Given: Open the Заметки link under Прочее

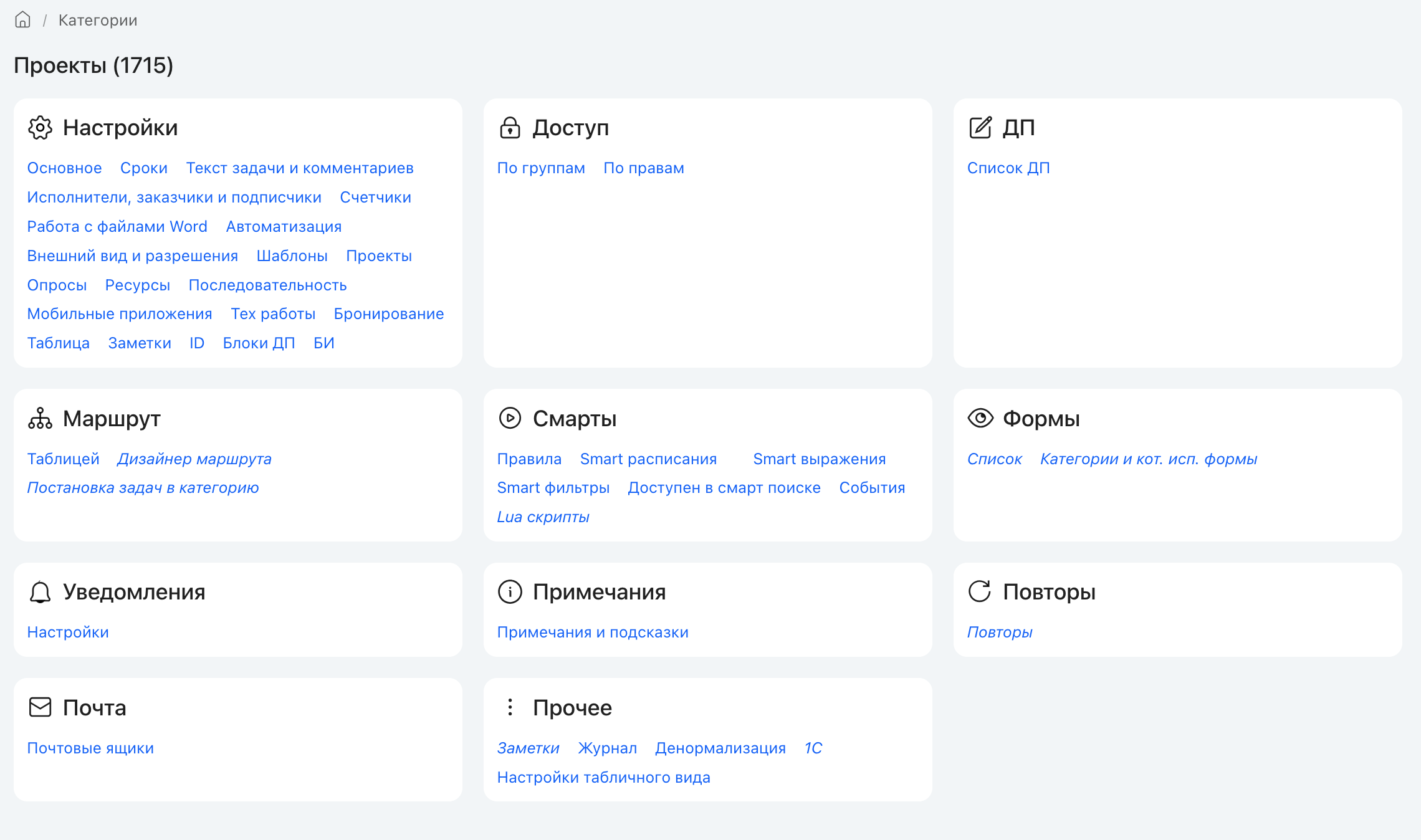Looking at the screenshot, I should [x=529, y=748].
